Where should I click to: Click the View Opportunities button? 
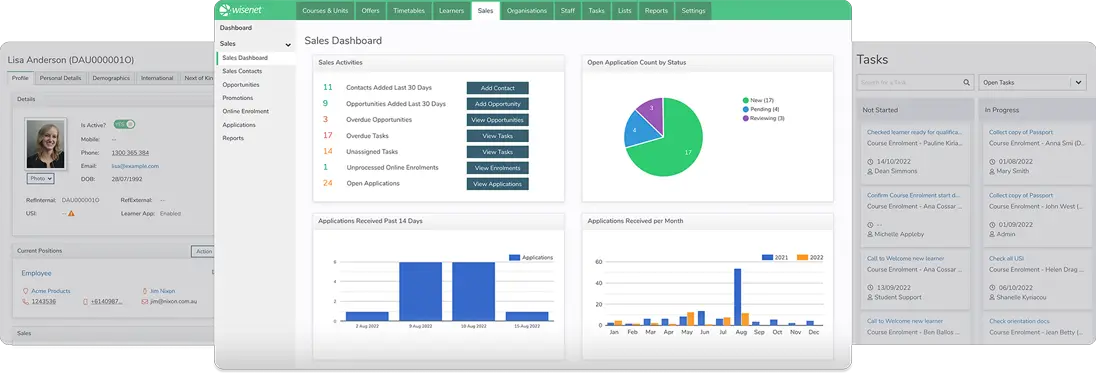[x=498, y=120]
